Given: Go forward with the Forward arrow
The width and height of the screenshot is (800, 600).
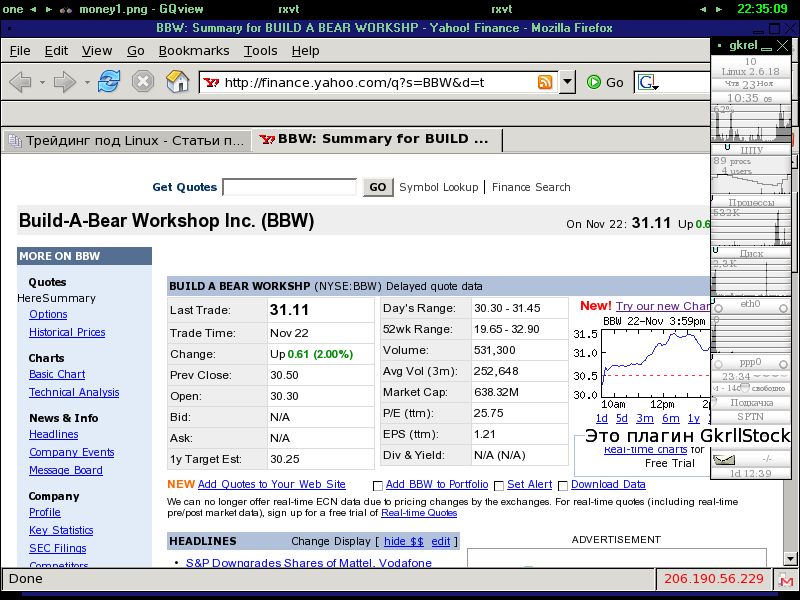Looking at the screenshot, I should coord(64,82).
